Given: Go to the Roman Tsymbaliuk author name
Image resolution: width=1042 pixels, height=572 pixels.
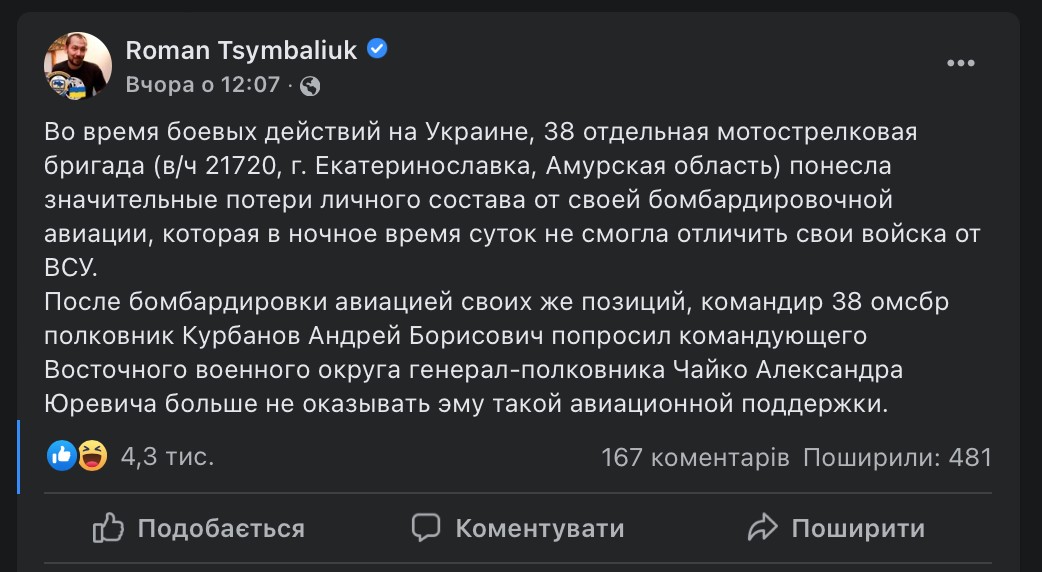Looking at the screenshot, I should [x=241, y=50].
